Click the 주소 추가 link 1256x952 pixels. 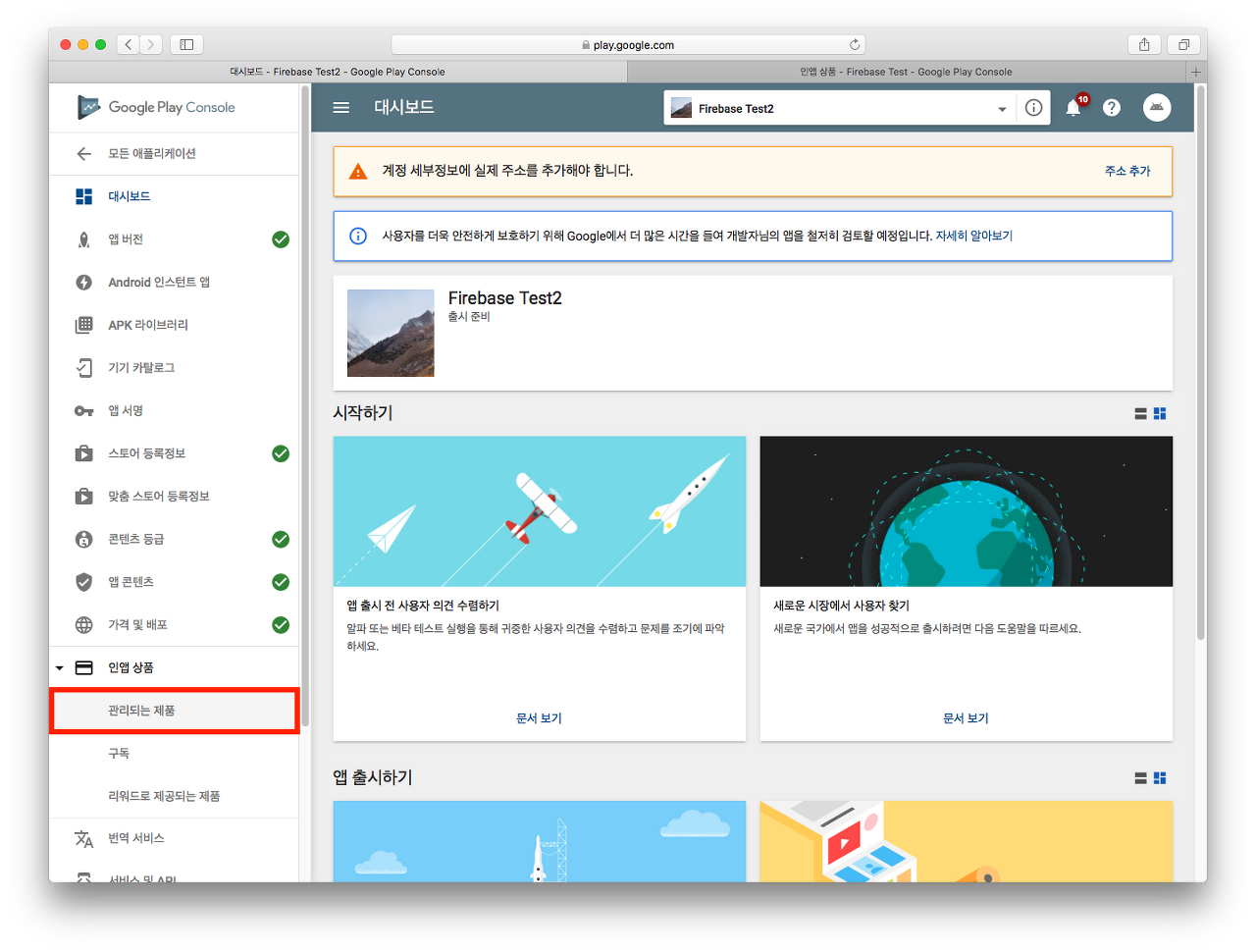(x=1127, y=171)
